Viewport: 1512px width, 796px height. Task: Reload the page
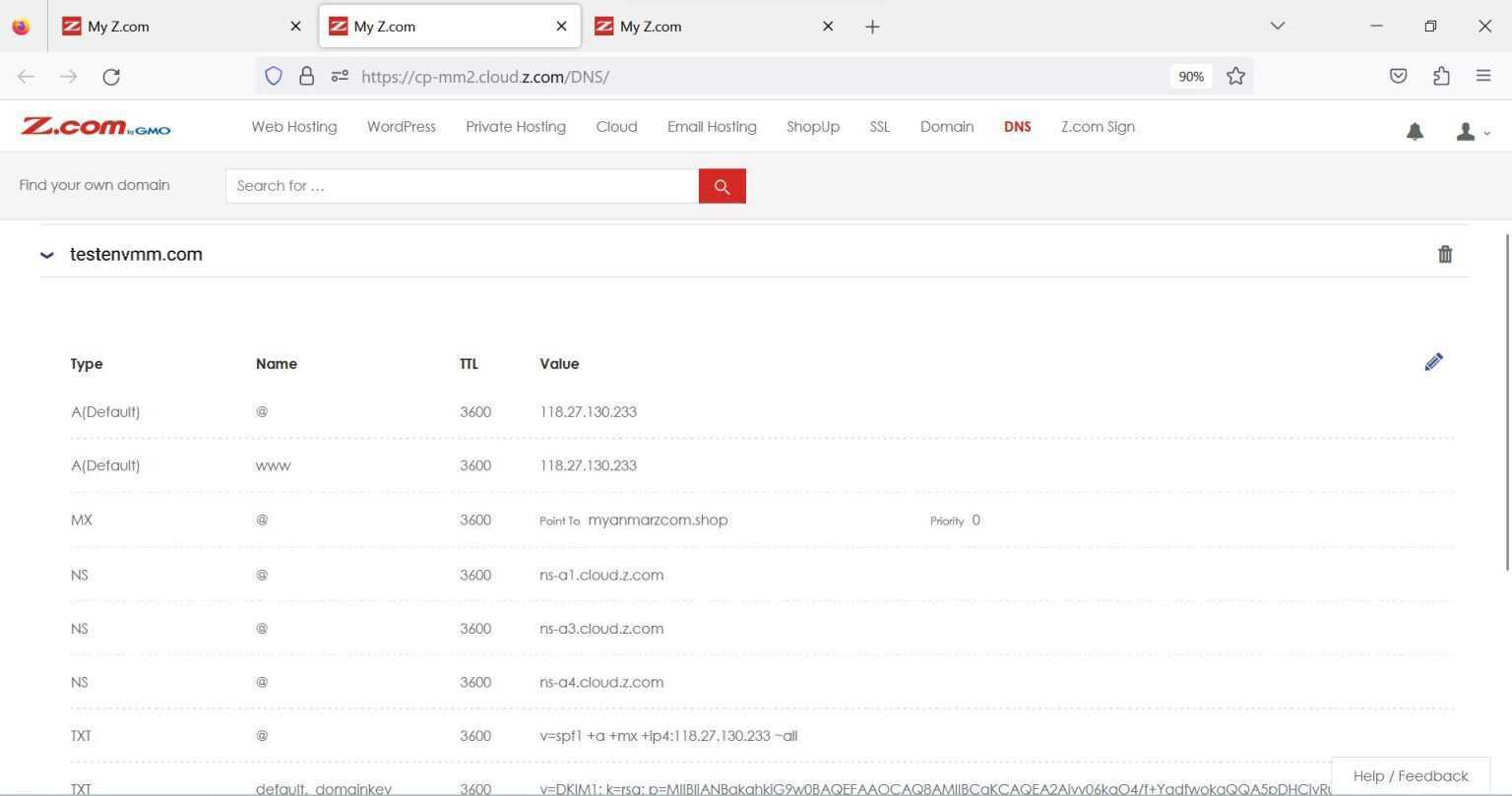(111, 77)
